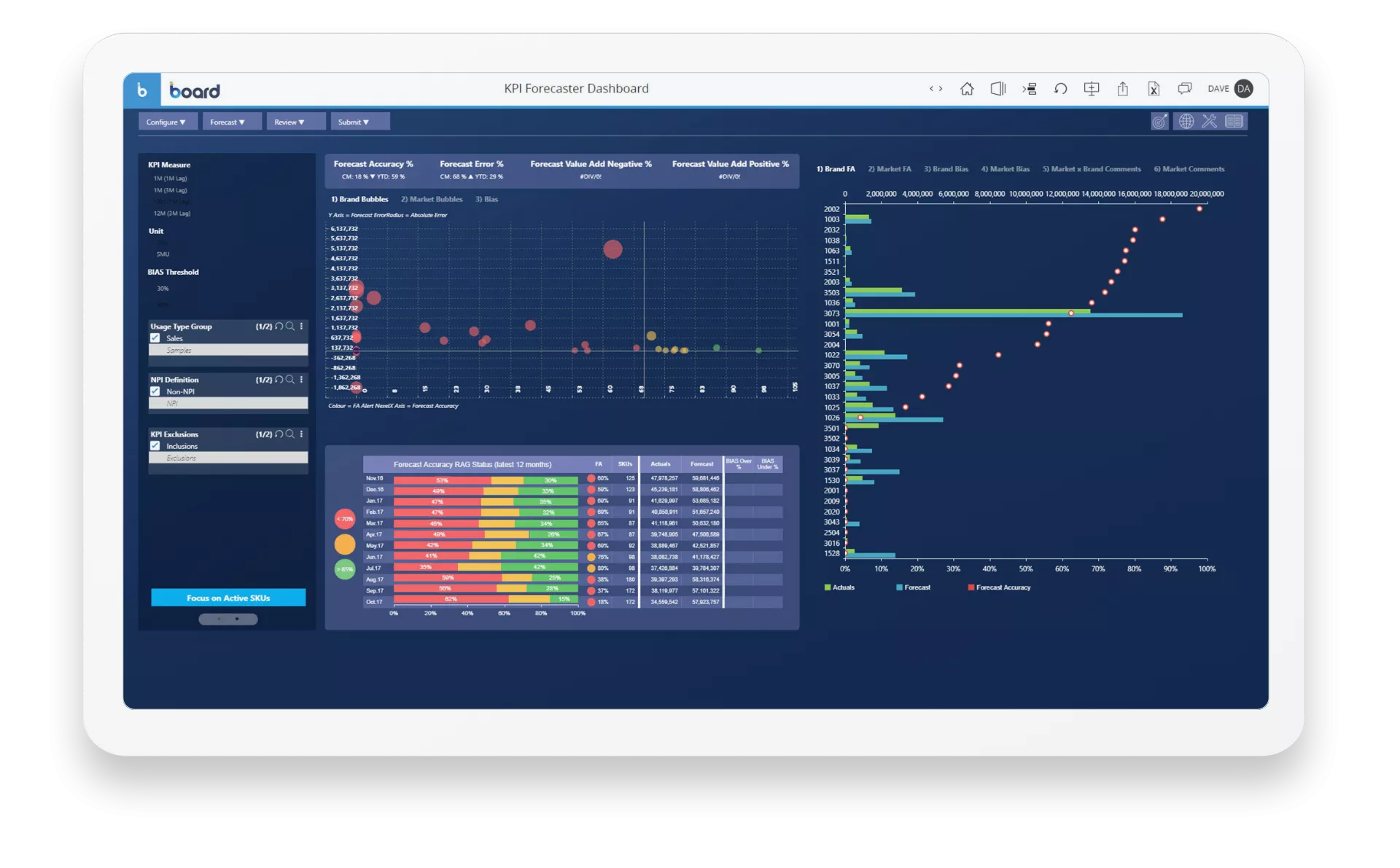Image resolution: width=1400 pixels, height=868 pixels.
Task: Switch to the 3) Bias tab
Action: 487,199
